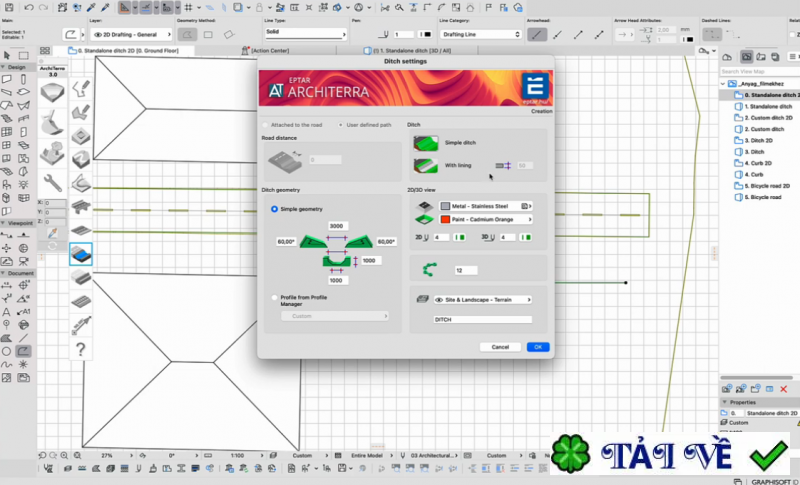The width and height of the screenshot is (800, 485).
Task: Select the rectangle geometry method icon
Action: 208,35
